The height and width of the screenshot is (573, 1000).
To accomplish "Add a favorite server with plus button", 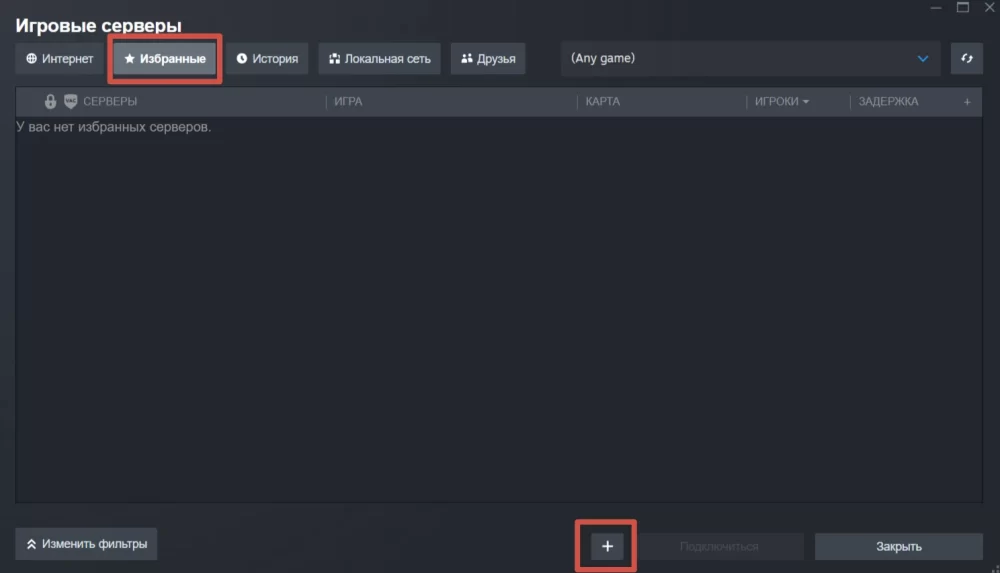I will (607, 546).
